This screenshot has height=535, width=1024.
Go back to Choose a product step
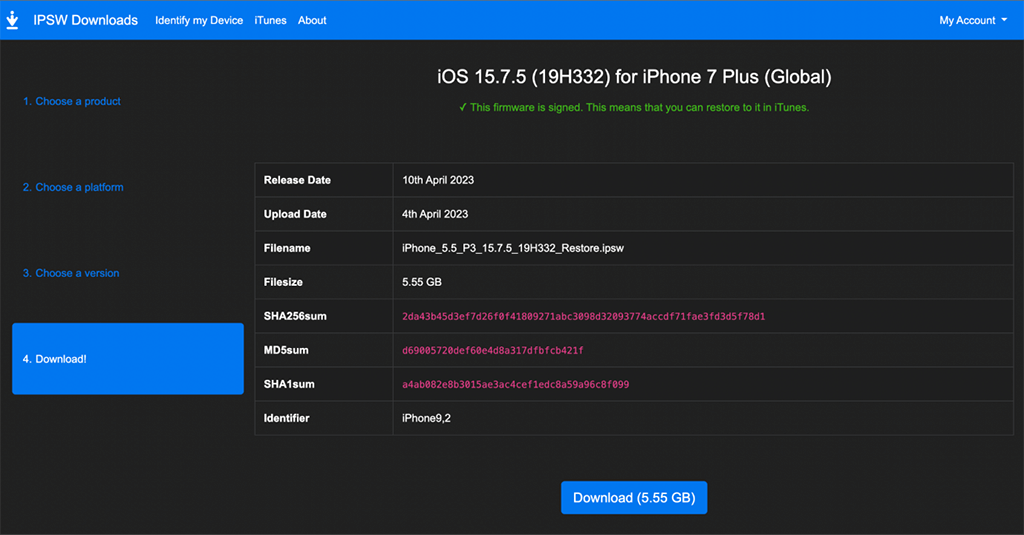[x=72, y=101]
